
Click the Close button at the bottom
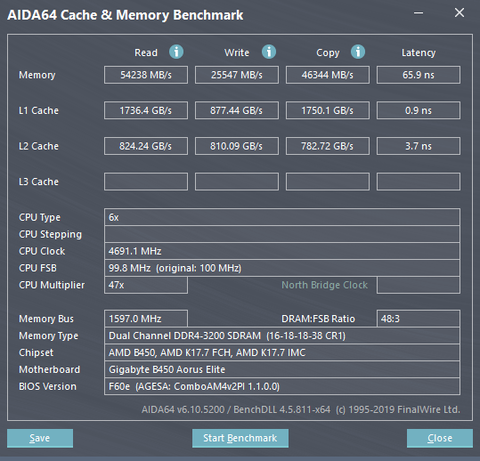[440, 438]
